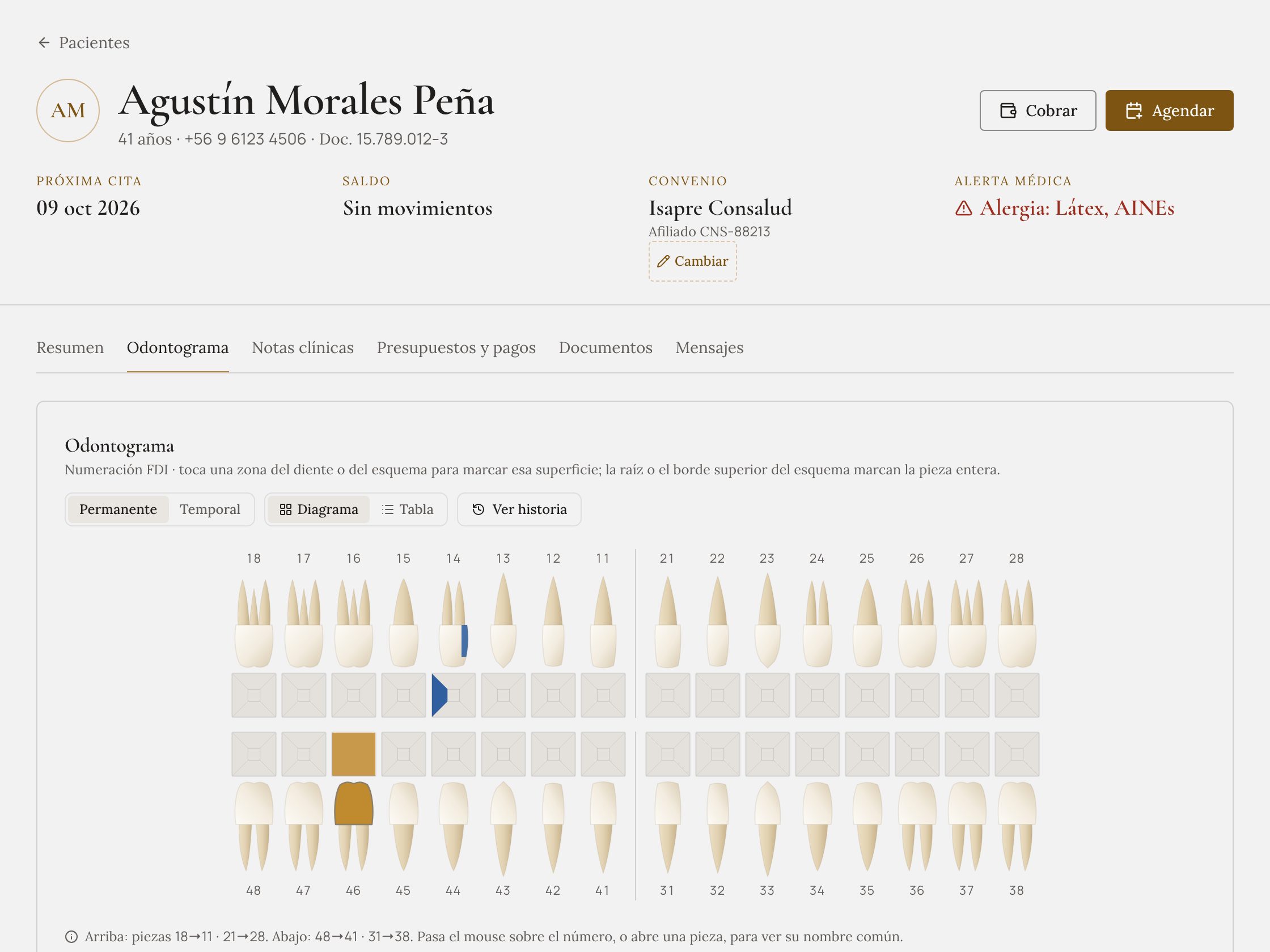Select lower incisor tooth 31
The image size is (1270, 952).
668,827
